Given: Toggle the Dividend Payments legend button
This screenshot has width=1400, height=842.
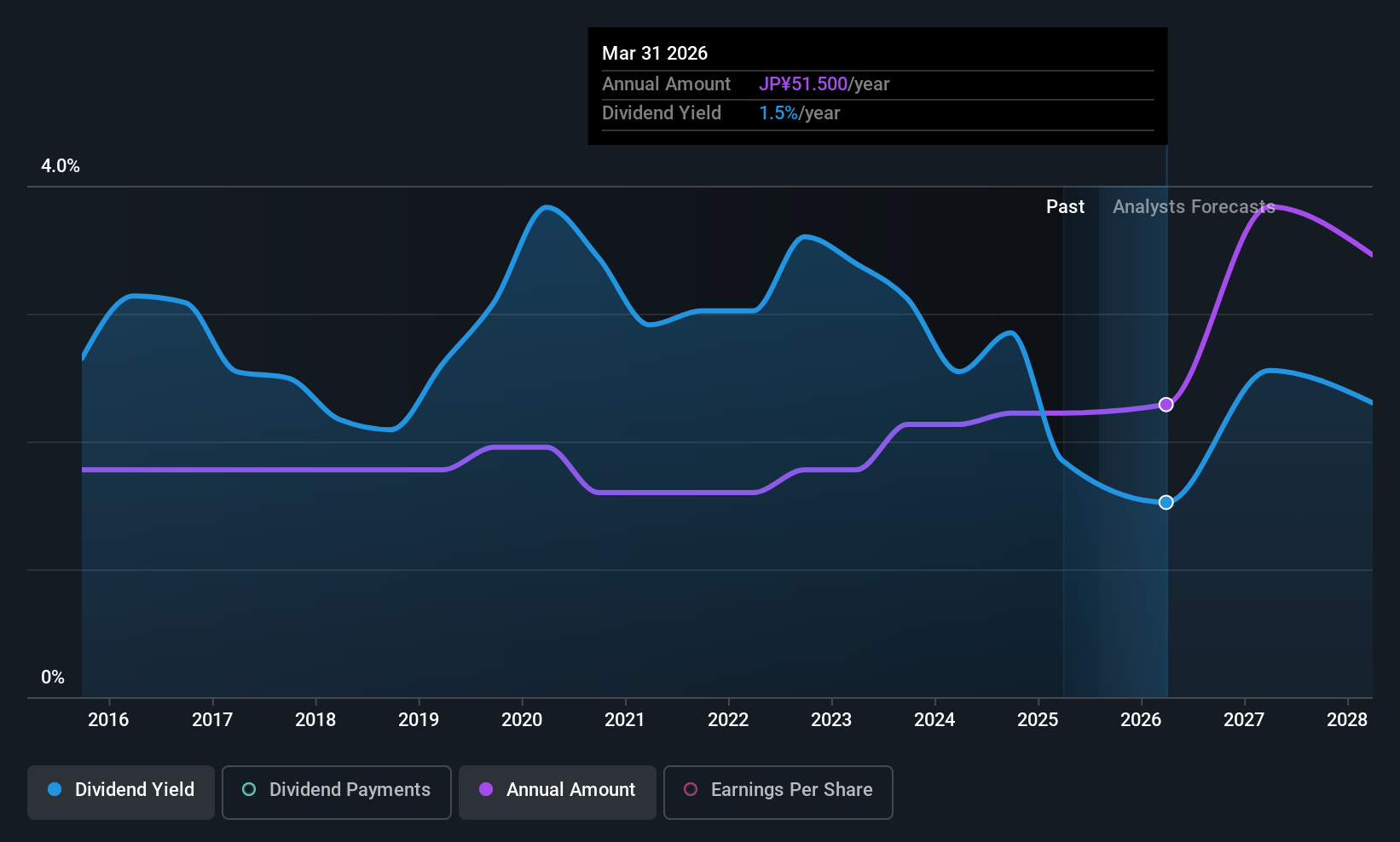Looking at the screenshot, I should (x=337, y=793).
